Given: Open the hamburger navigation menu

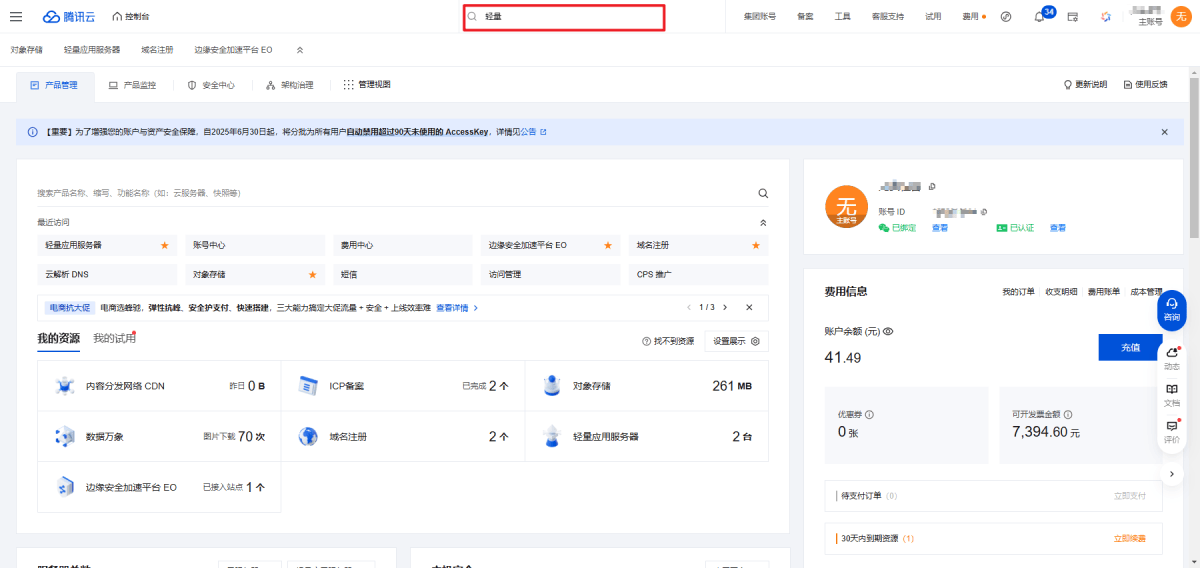Looking at the screenshot, I should coord(16,16).
